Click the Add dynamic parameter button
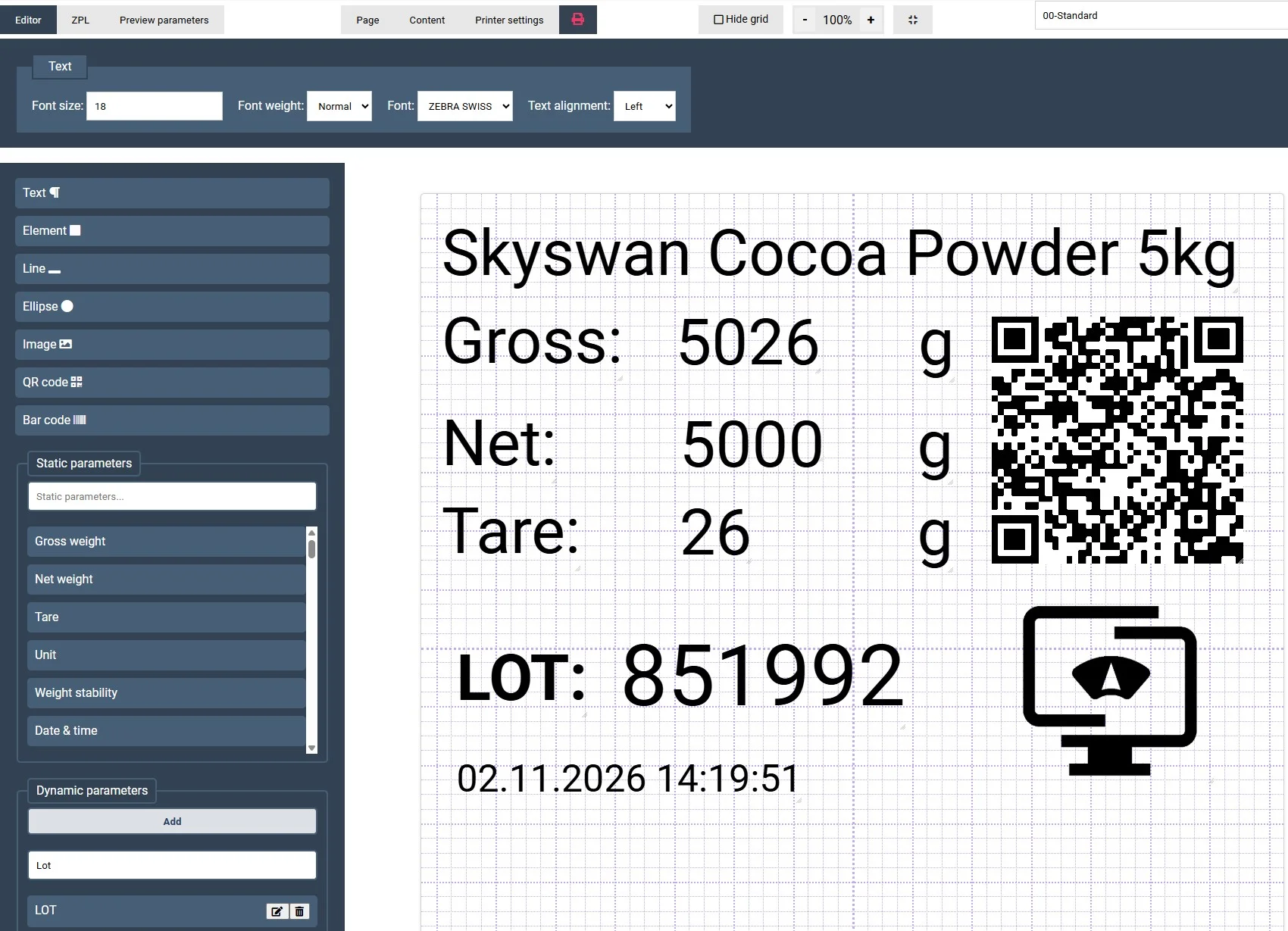This screenshot has height=931, width=1288. pos(172,821)
